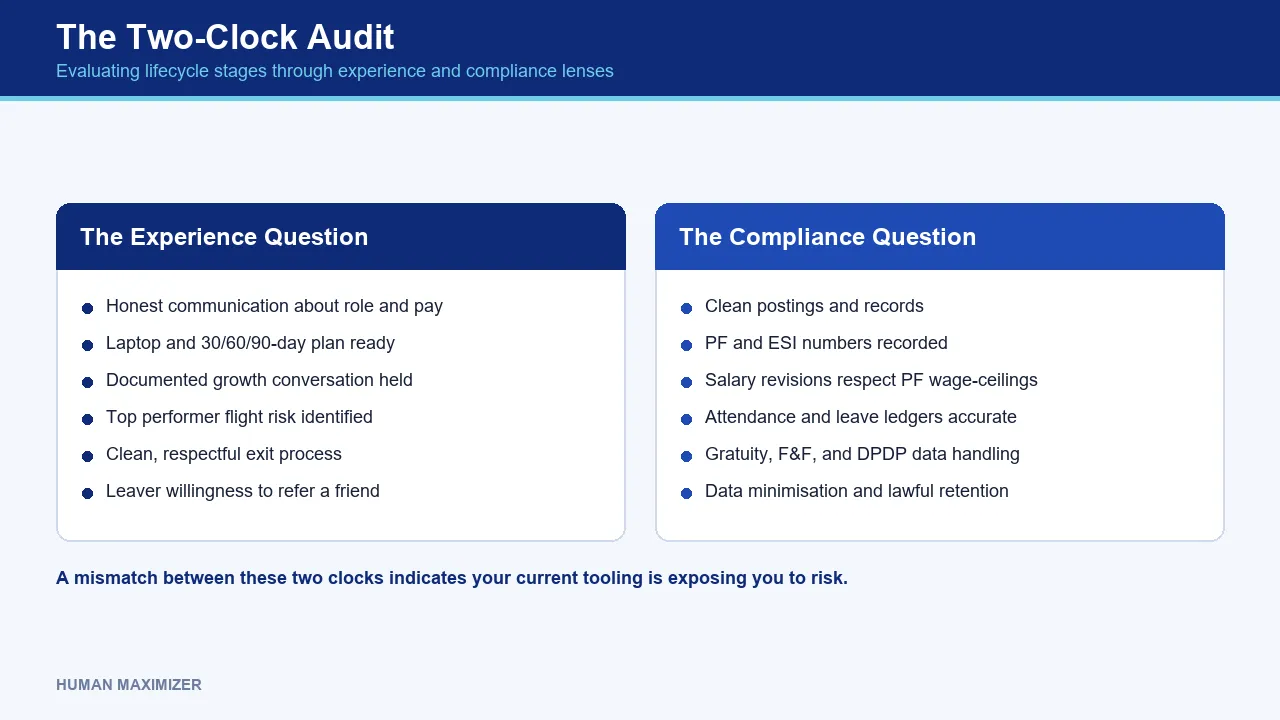This screenshot has width=1280, height=720.
Task: Select 'The Experience Question' card header
Action: tap(341, 237)
